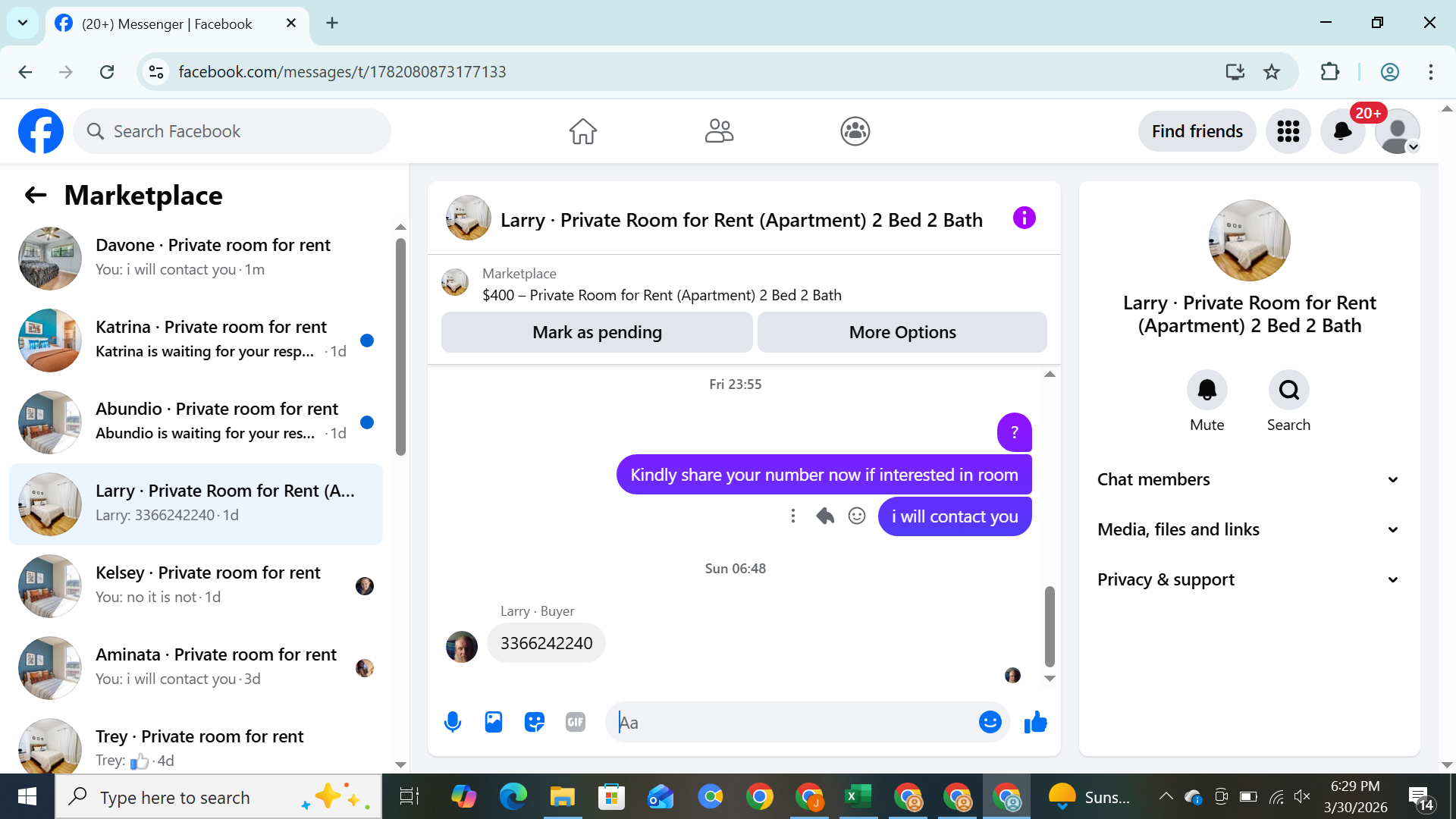Open the GIF picker
Screen dimensions: 1456x819
[576, 722]
